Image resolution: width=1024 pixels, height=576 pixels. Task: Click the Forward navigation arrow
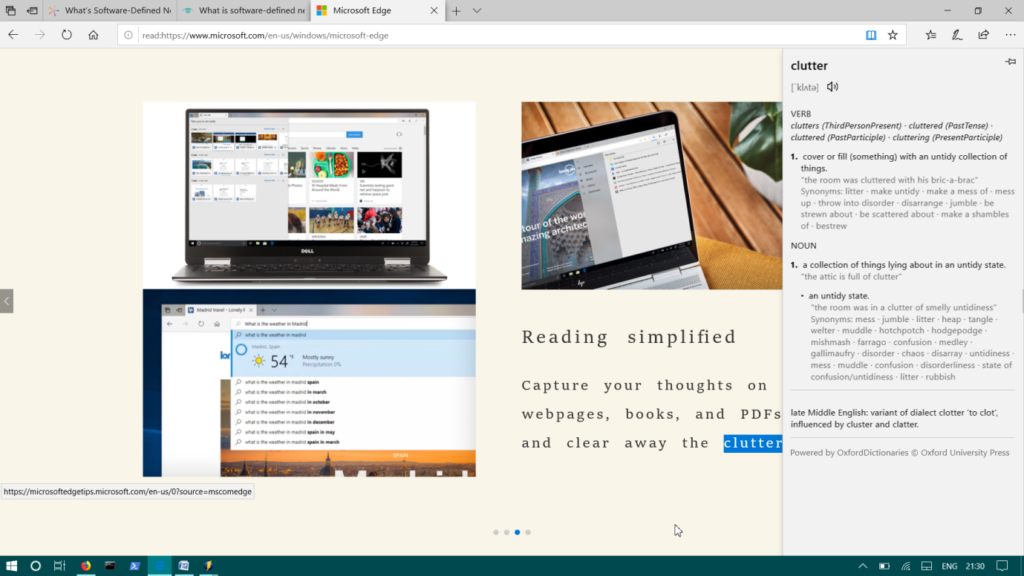tap(40, 35)
